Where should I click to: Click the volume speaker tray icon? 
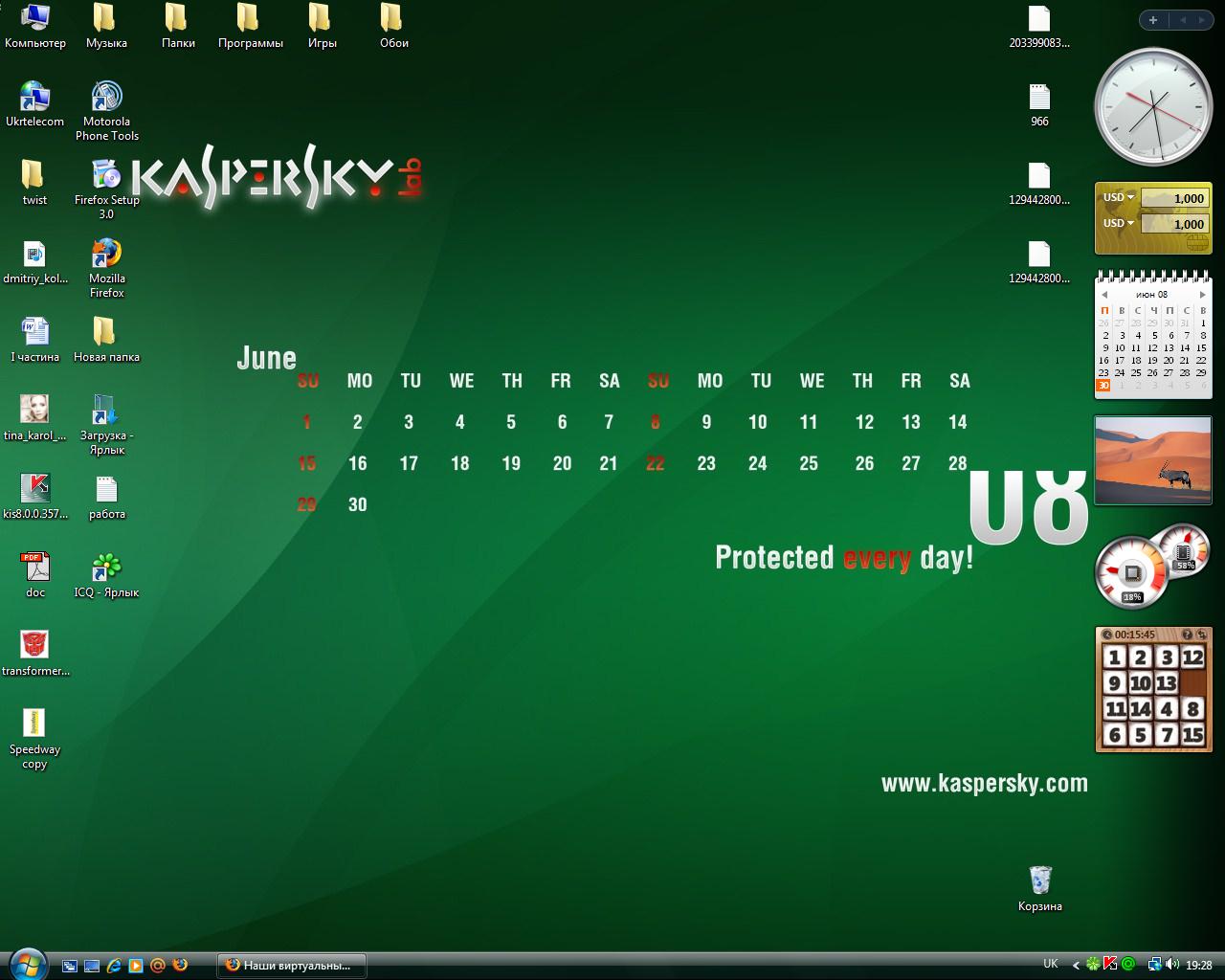point(1172,965)
